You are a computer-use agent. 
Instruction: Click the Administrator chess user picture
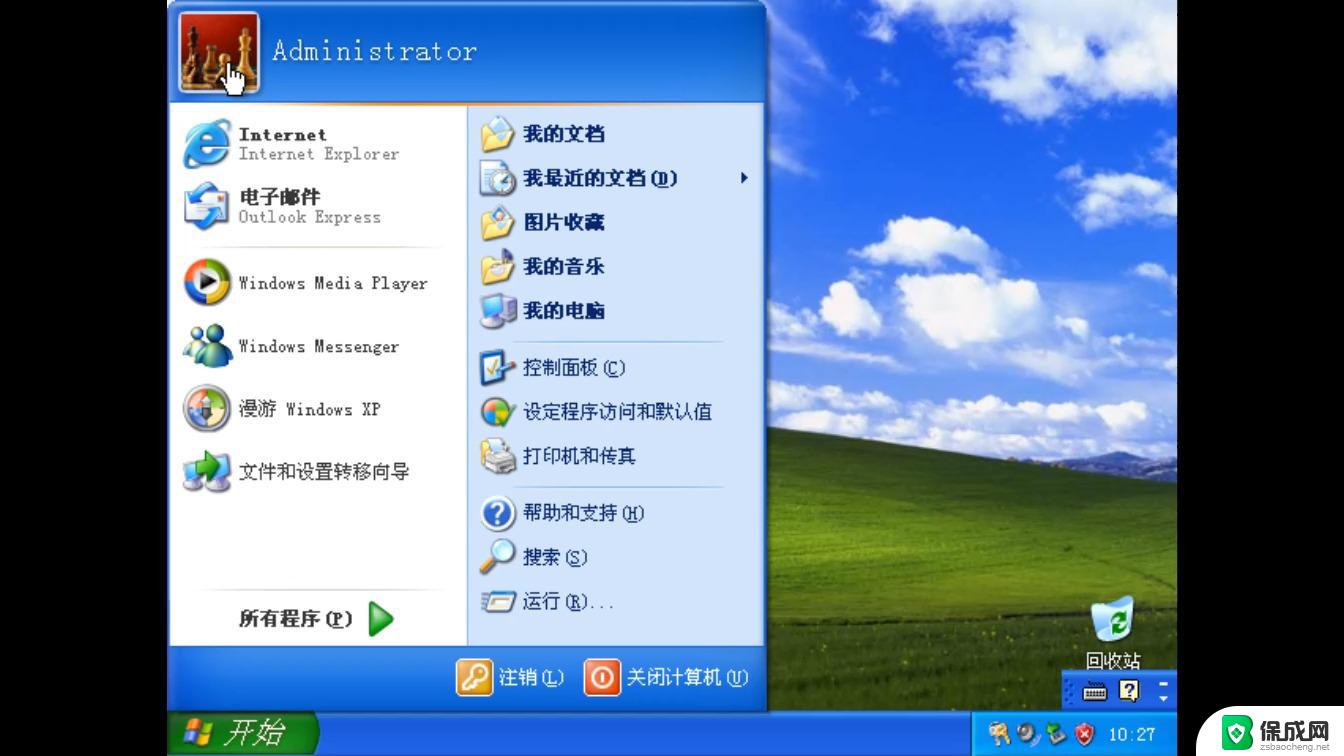coord(219,53)
